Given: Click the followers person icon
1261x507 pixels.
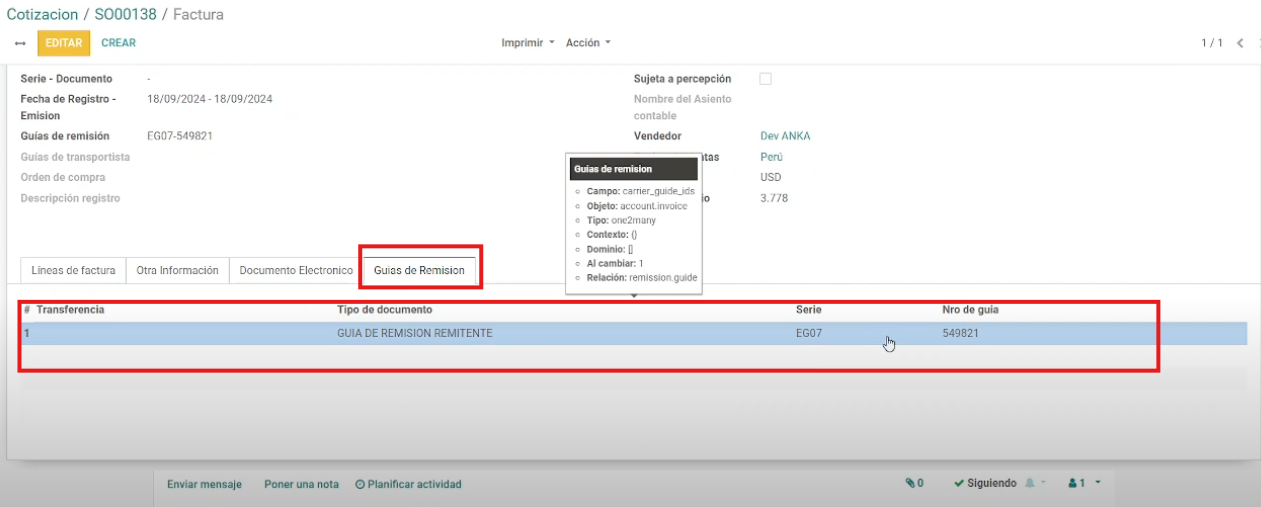Looking at the screenshot, I should [1072, 483].
